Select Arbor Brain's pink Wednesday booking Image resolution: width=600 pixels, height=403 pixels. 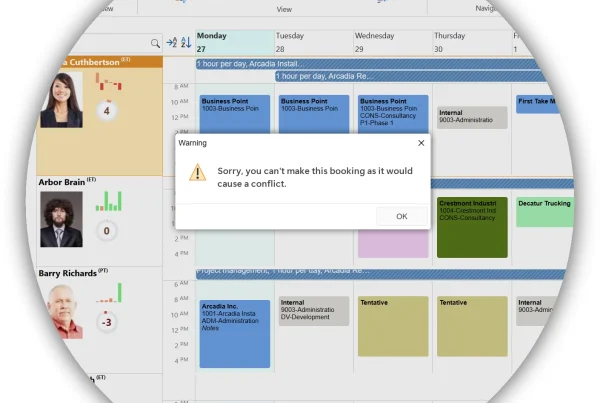click(393, 244)
